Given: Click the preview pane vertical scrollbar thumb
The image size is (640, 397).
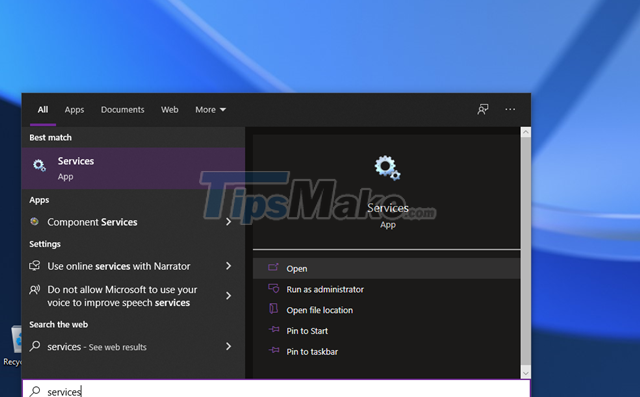Looking at the screenshot, I should (526, 251).
